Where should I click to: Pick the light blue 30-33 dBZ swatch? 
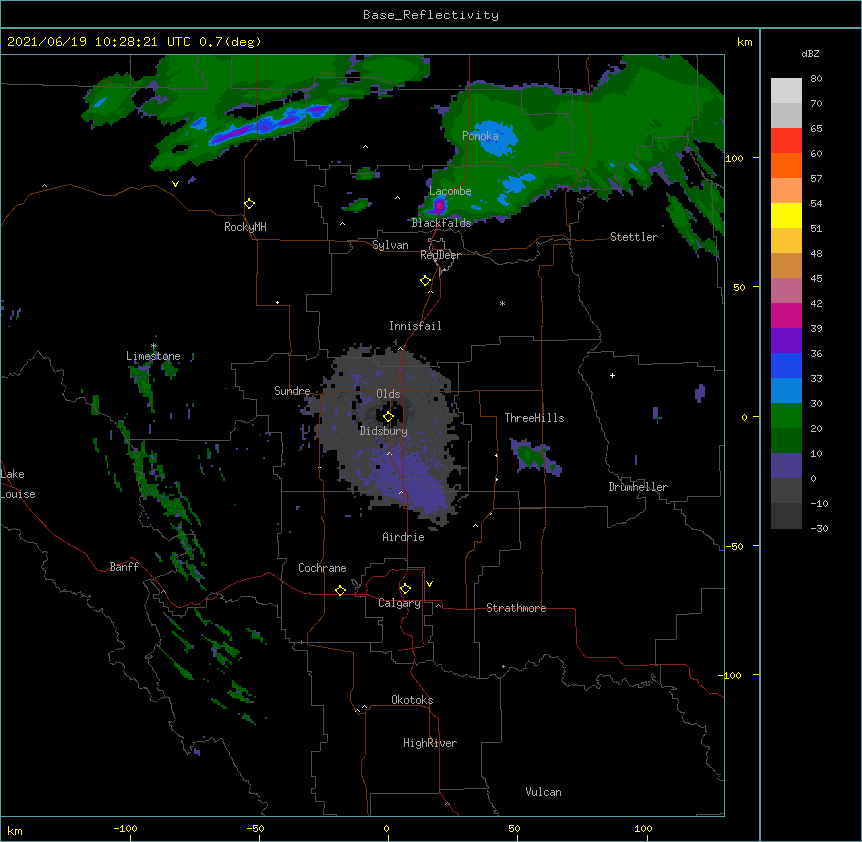click(786, 390)
